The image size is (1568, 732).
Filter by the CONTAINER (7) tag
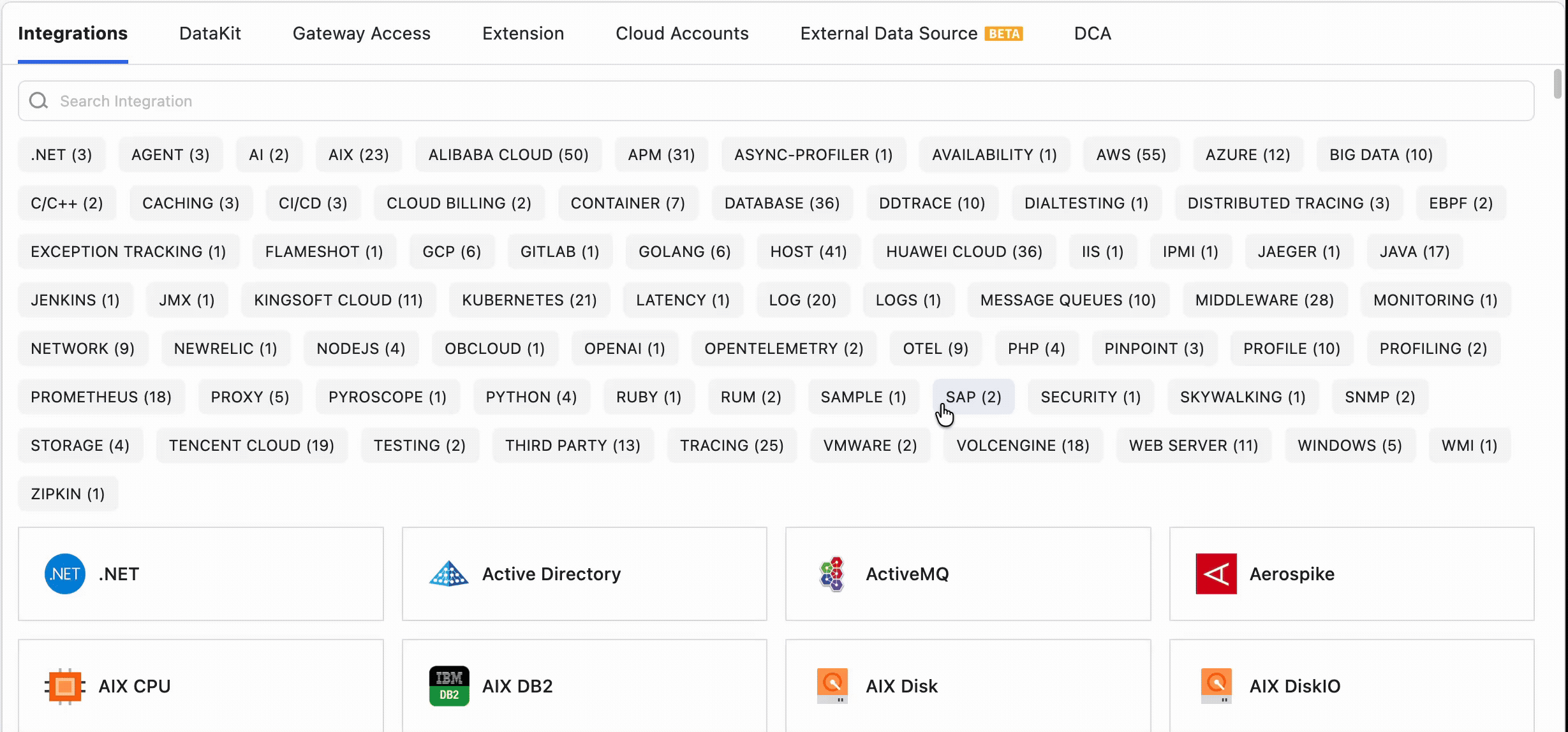[x=628, y=203]
